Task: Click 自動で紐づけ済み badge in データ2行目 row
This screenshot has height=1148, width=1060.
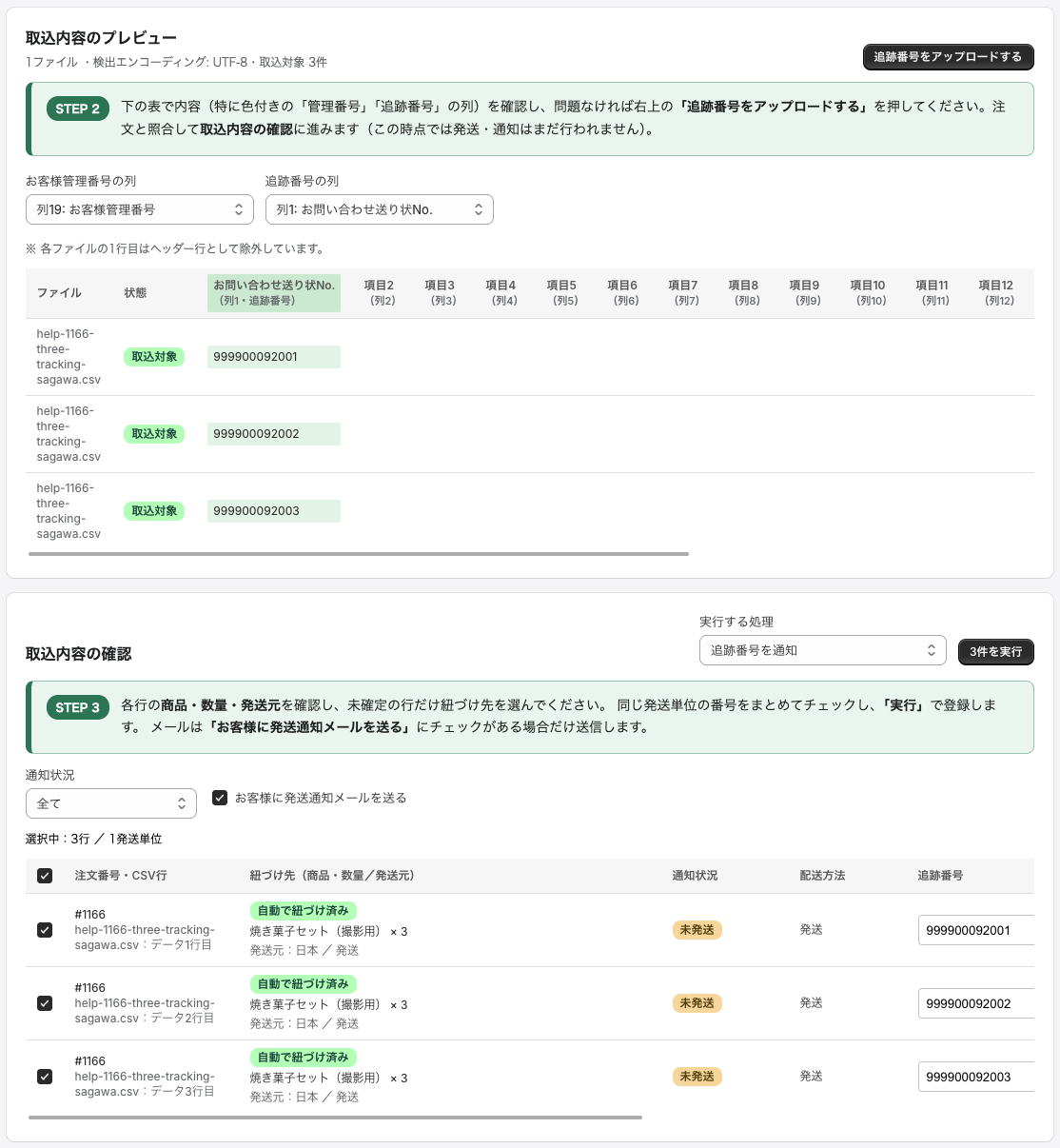Action: tap(304, 984)
